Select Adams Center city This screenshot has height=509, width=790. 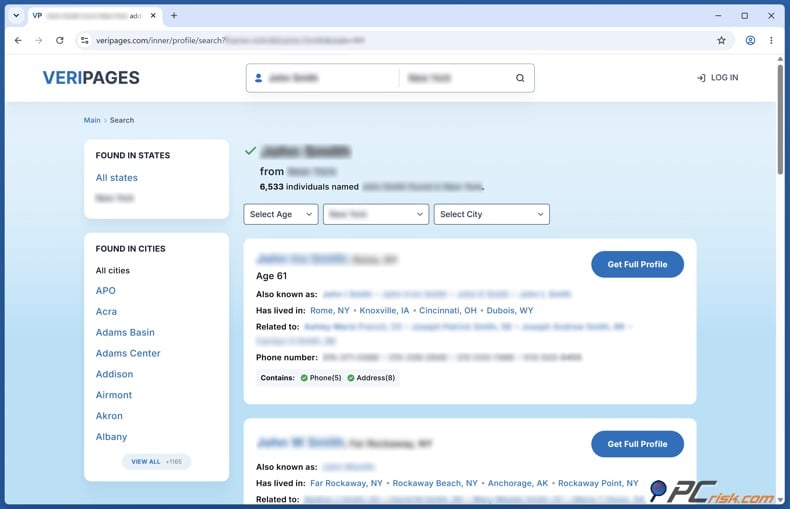point(128,353)
